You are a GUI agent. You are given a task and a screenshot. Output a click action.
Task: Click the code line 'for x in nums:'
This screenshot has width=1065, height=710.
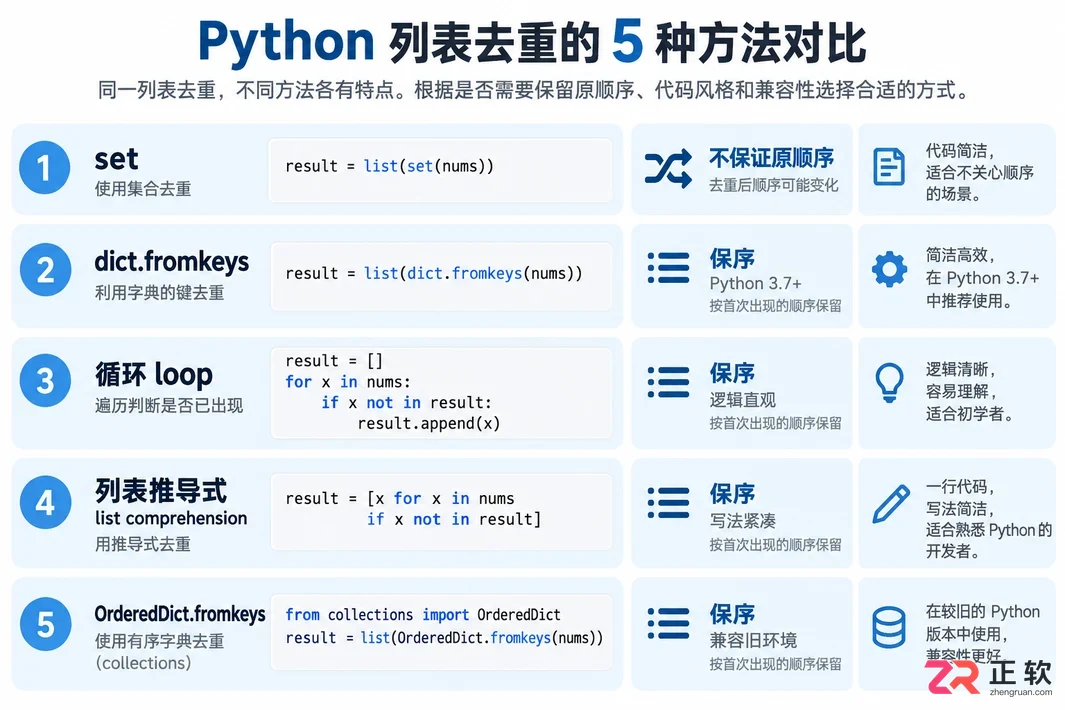pos(348,382)
